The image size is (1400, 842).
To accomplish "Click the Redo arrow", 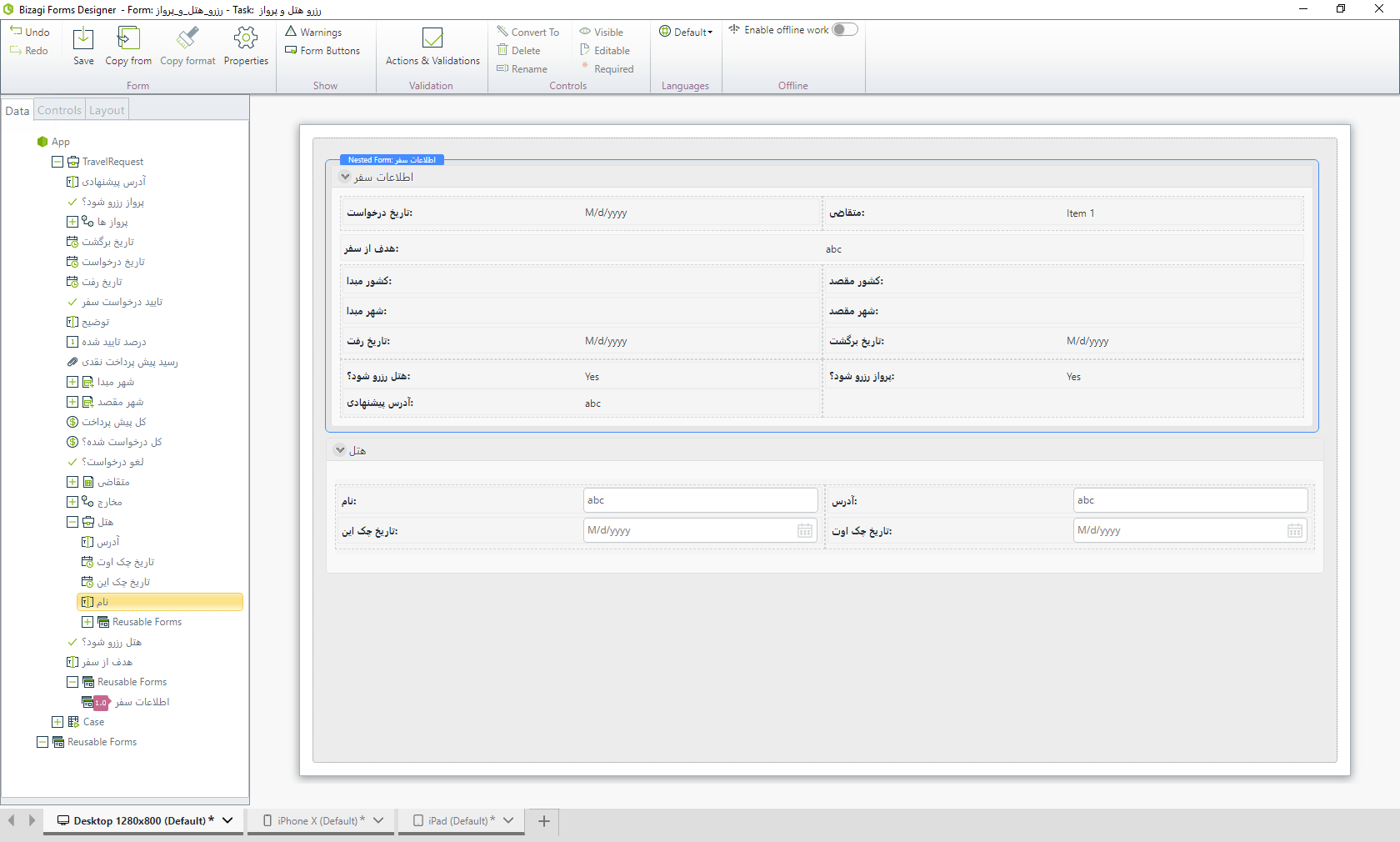I will point(16,51).
